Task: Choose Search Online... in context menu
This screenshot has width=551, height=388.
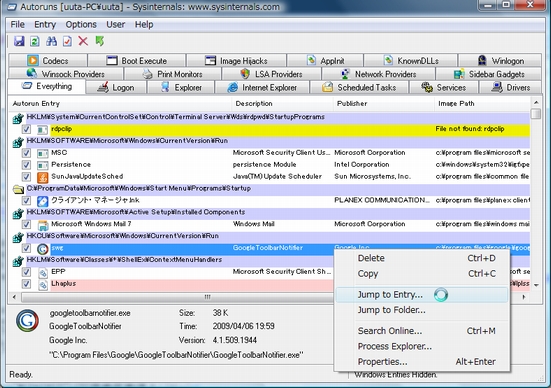Action: point(422,331)
